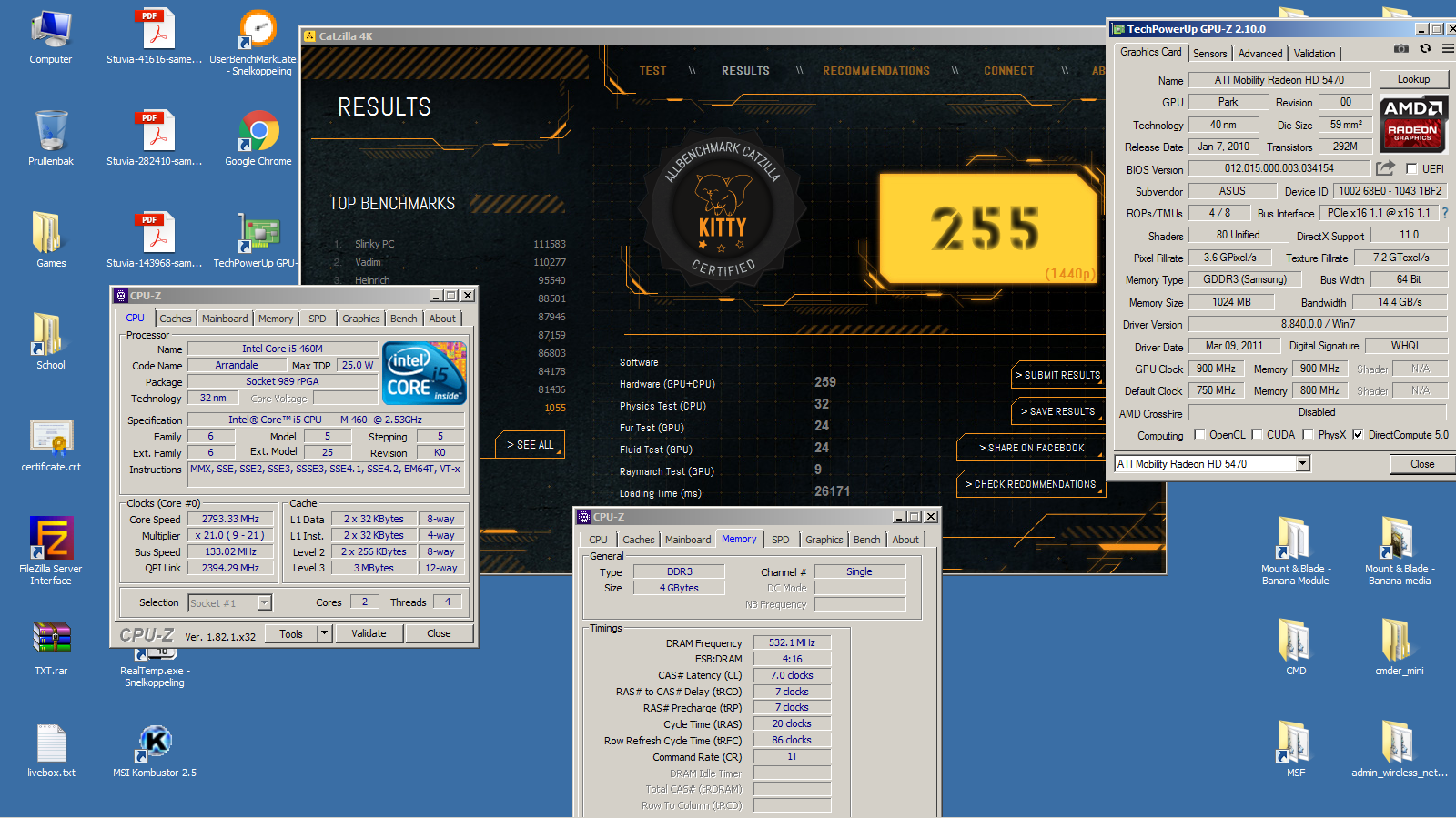Click SUBMIT RESULTS in Catzilla
This screenshot has height=819, width=1456.
point(1057,375)
